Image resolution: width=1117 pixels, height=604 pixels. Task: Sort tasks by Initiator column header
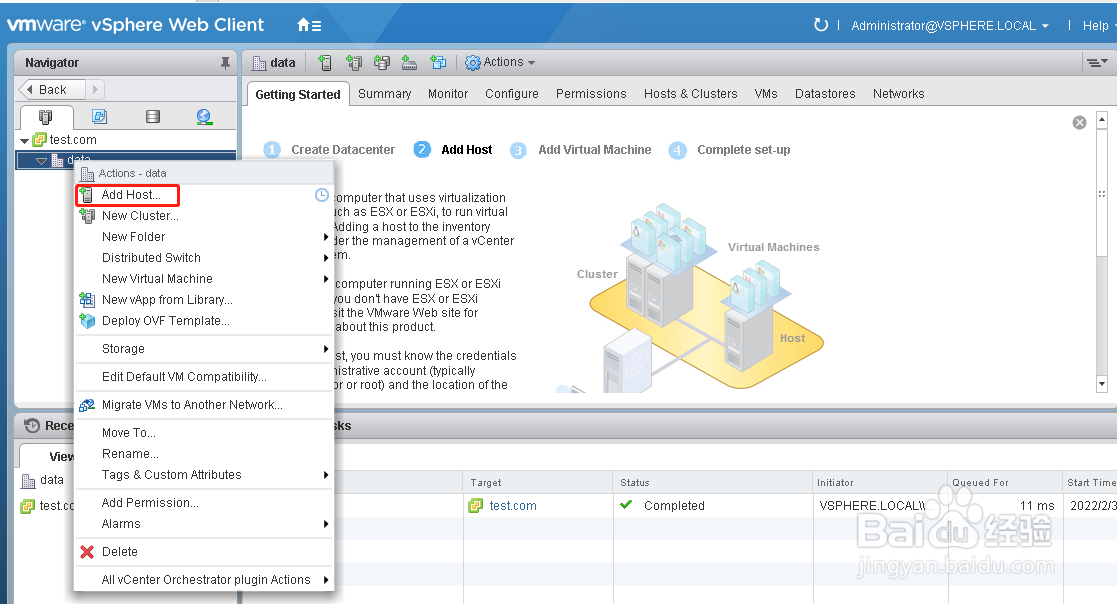click(x=880, y=482)
